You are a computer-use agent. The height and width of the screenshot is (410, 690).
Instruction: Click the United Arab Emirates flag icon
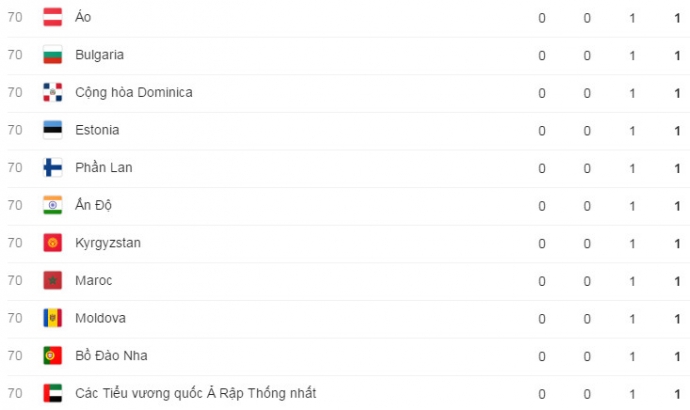[x=53, y=393]
